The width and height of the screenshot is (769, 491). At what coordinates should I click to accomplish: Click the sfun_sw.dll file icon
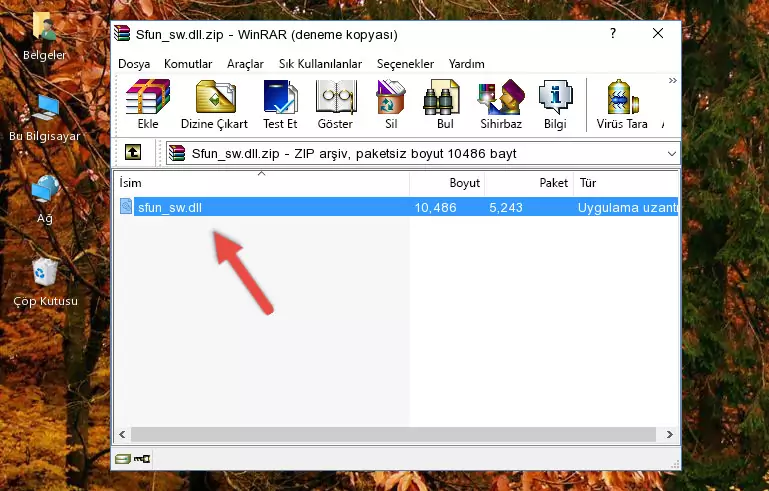coord(126,207)
